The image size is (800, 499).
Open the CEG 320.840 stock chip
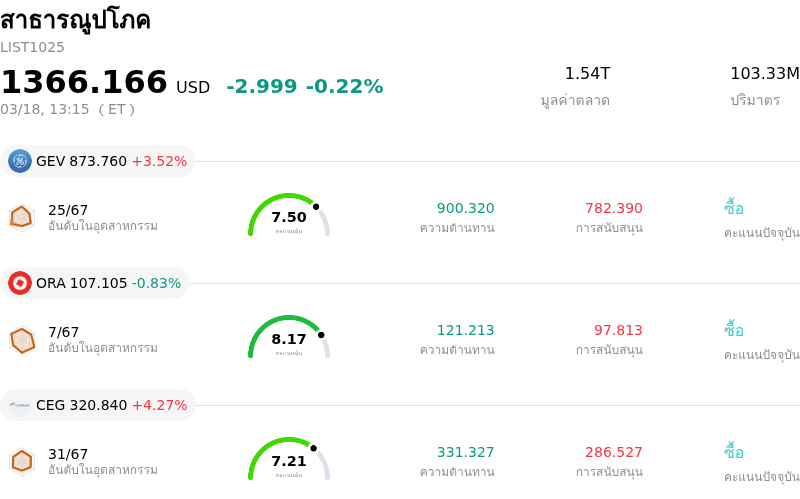(98, 405)
